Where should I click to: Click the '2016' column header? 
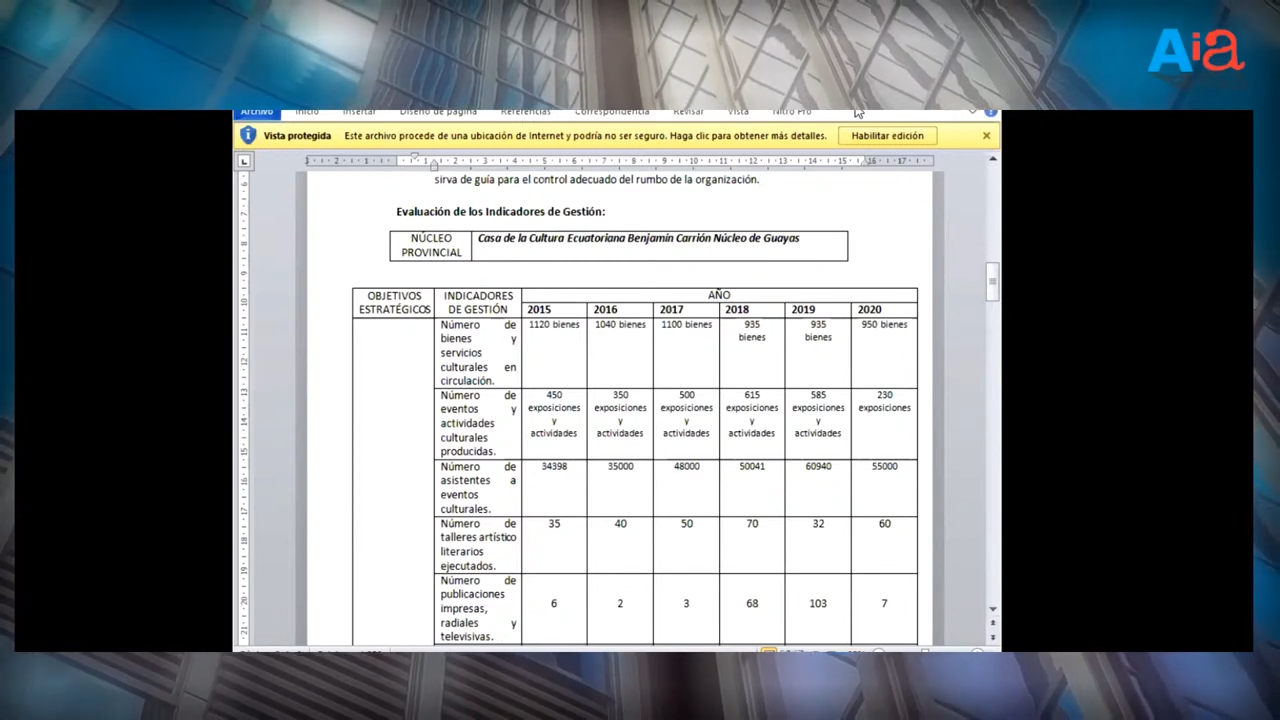[x=620, y=310]
